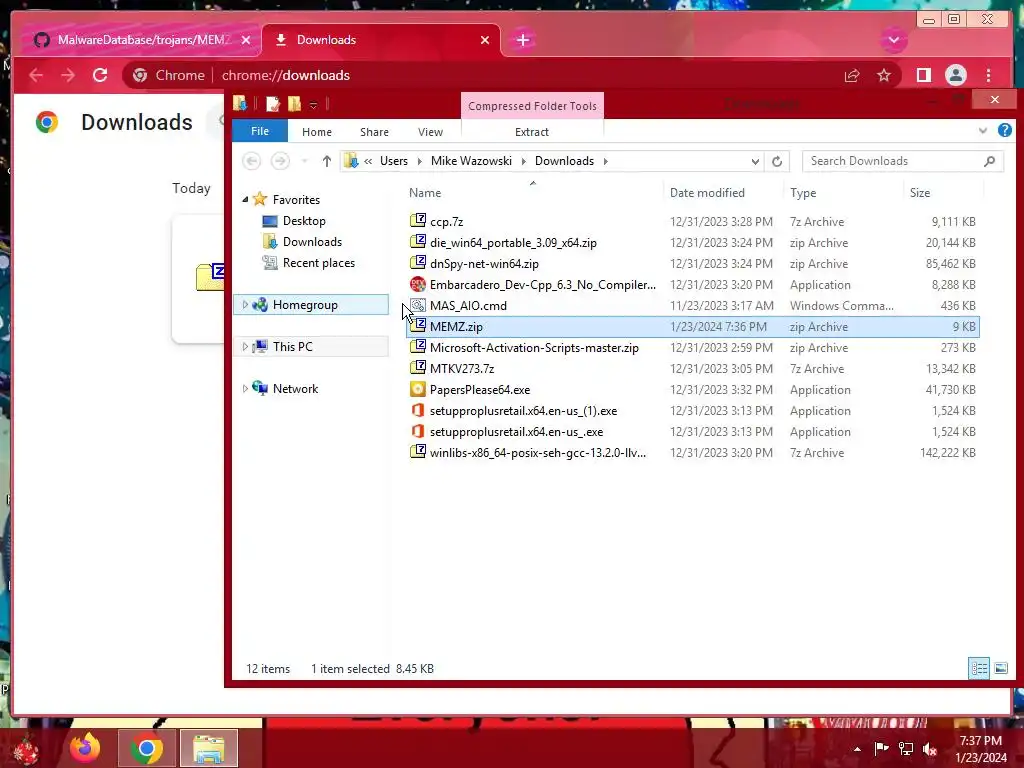Screen dimensions: 1024x768
Task: Refresh the Downloads folder view
Action: click(776, 161)
